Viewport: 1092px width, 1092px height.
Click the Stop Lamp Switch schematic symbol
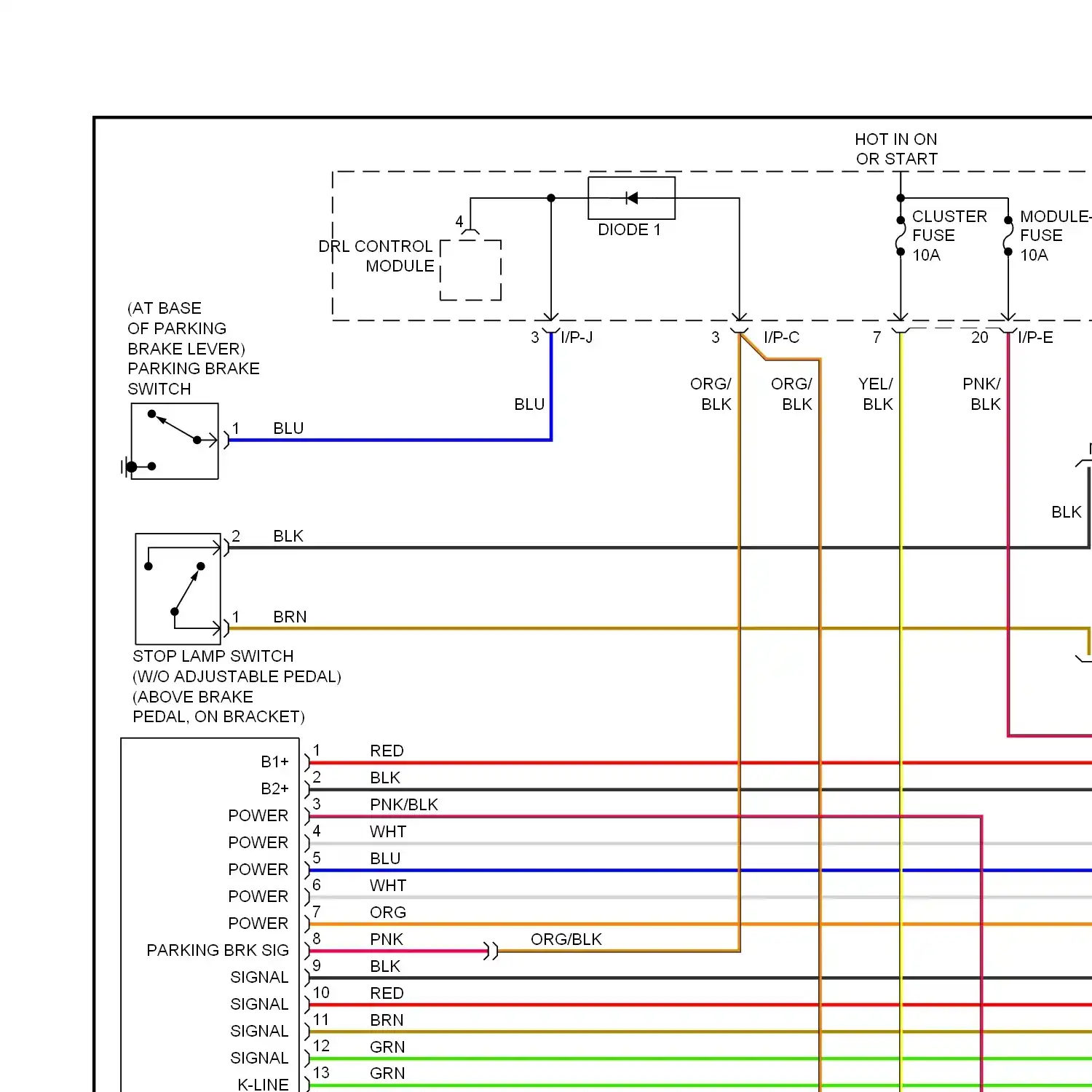(178, 589)
